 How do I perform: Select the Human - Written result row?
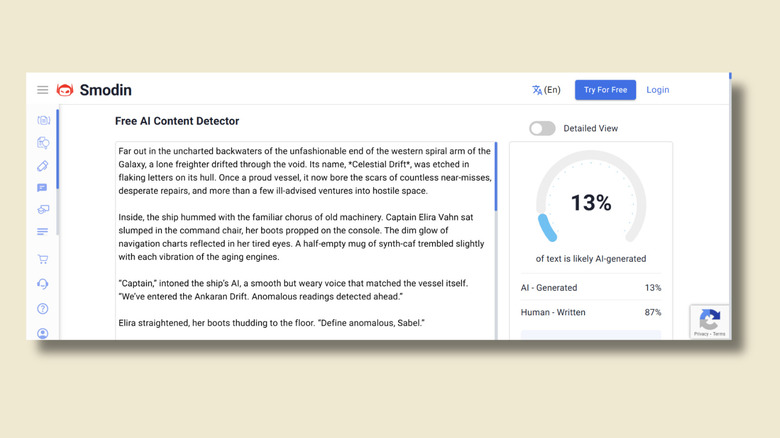click(590, 313)
